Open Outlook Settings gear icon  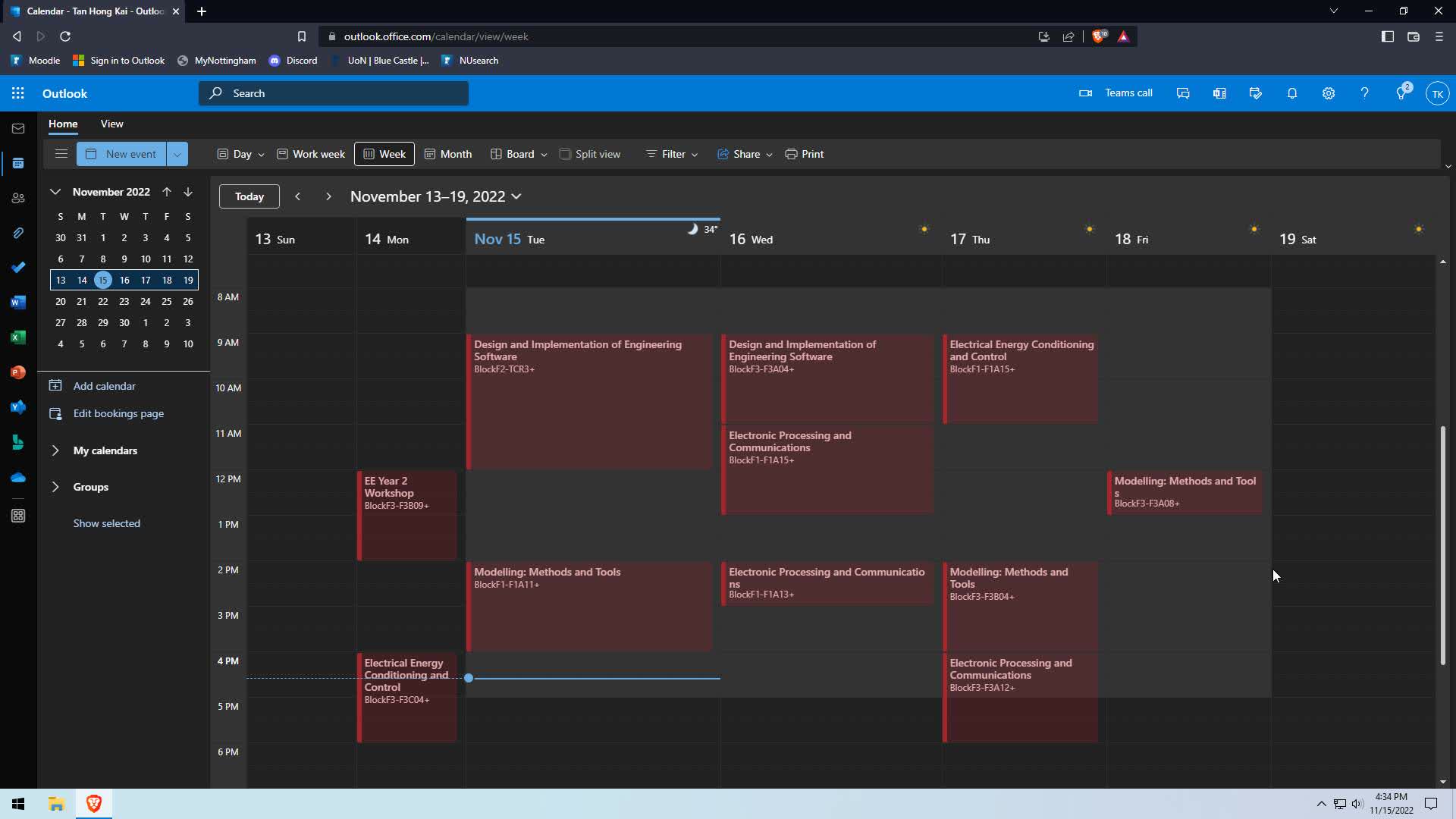[1329, 93]
